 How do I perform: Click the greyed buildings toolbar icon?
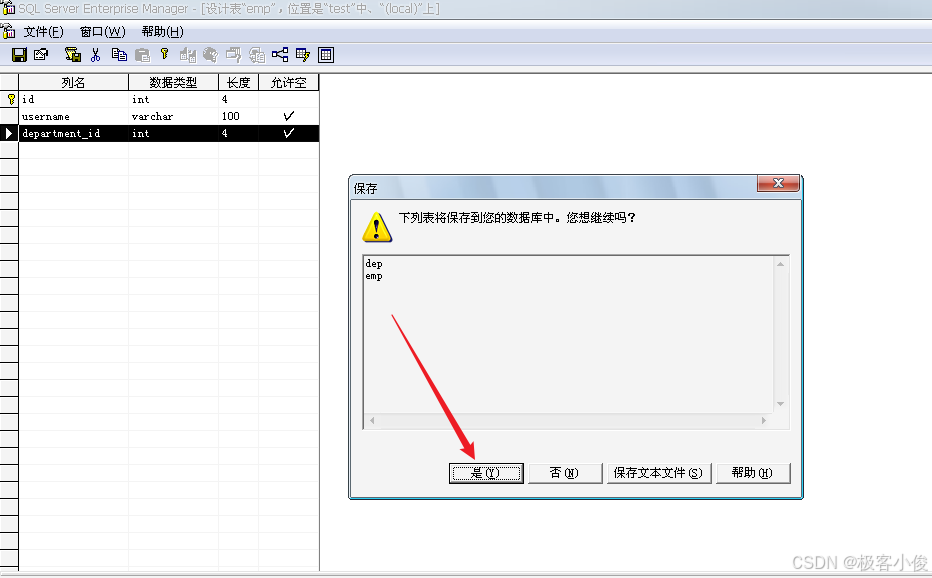pos(188,55)
